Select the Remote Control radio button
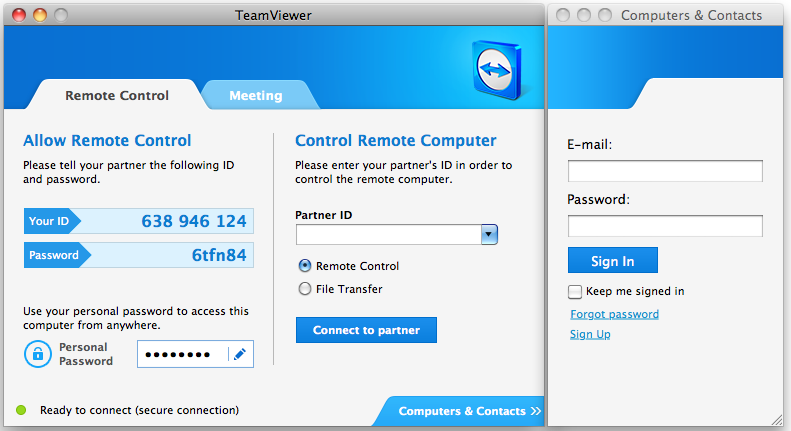The height and width of the screenshot is (431, 791). click(305, 265)
